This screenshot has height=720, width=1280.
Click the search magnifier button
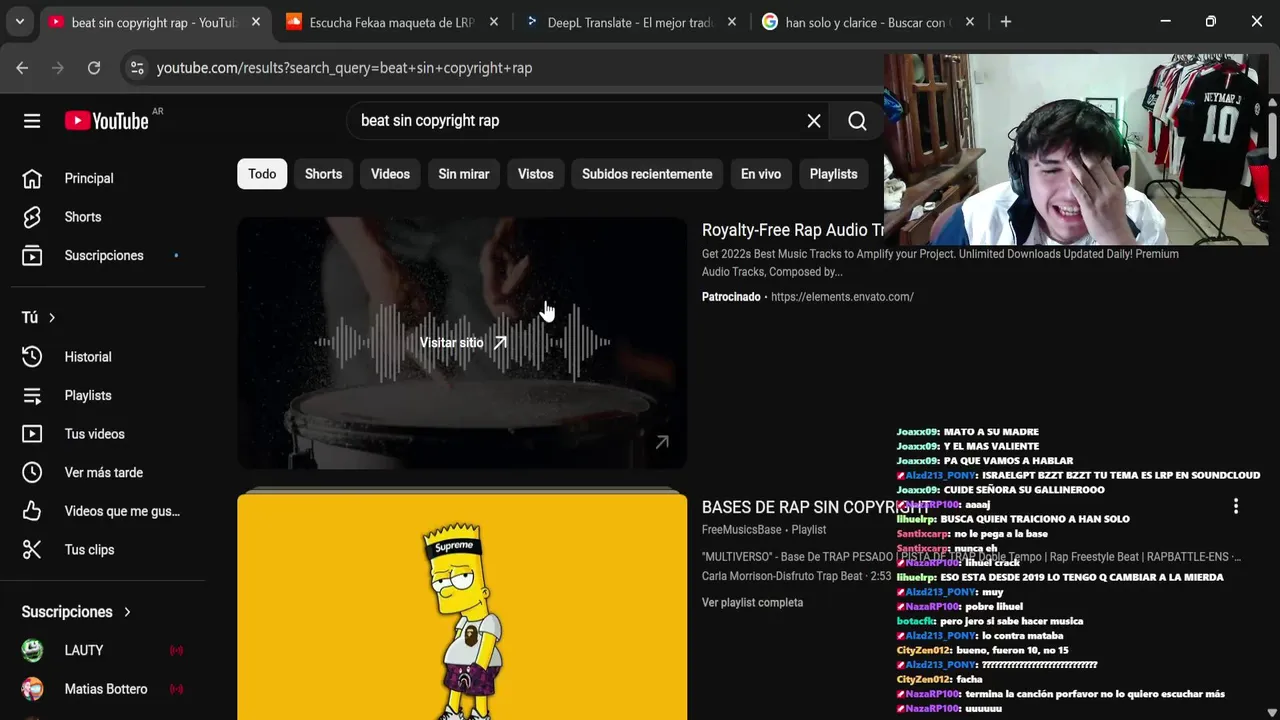(x=857, y=121)
